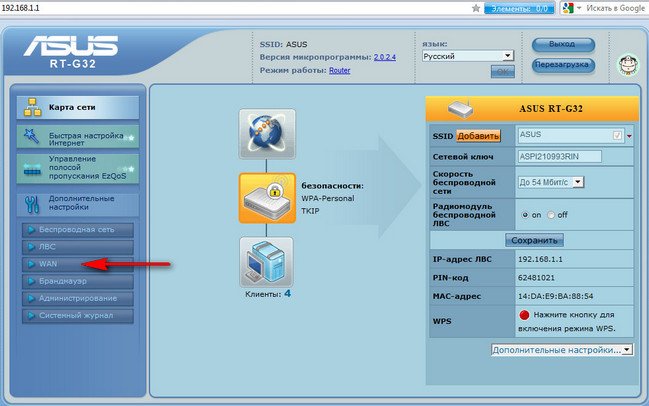
Task: Open the Clients computer icon
Action: 267,261
